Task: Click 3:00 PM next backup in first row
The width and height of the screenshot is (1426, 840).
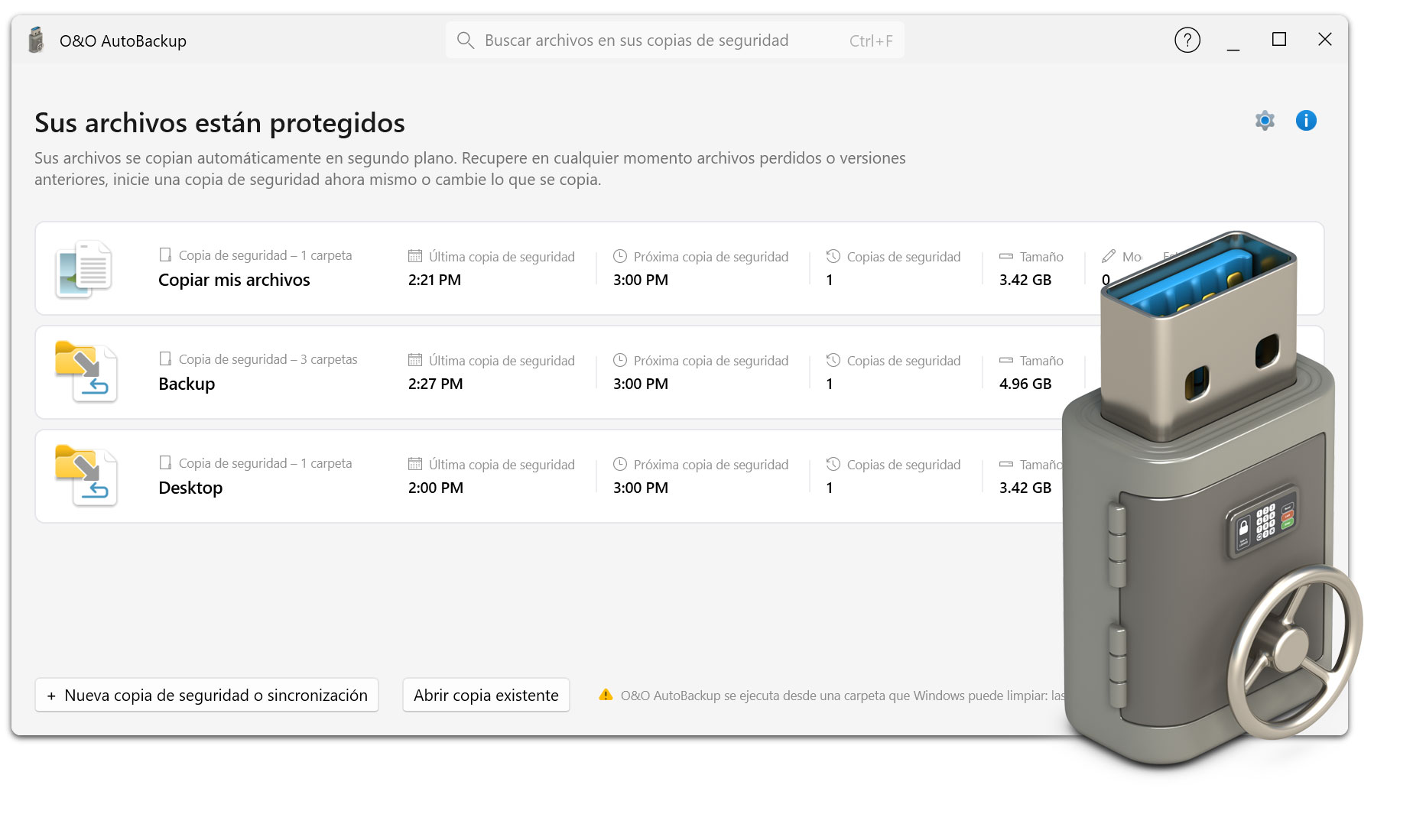Action: (x=641, y=280)
